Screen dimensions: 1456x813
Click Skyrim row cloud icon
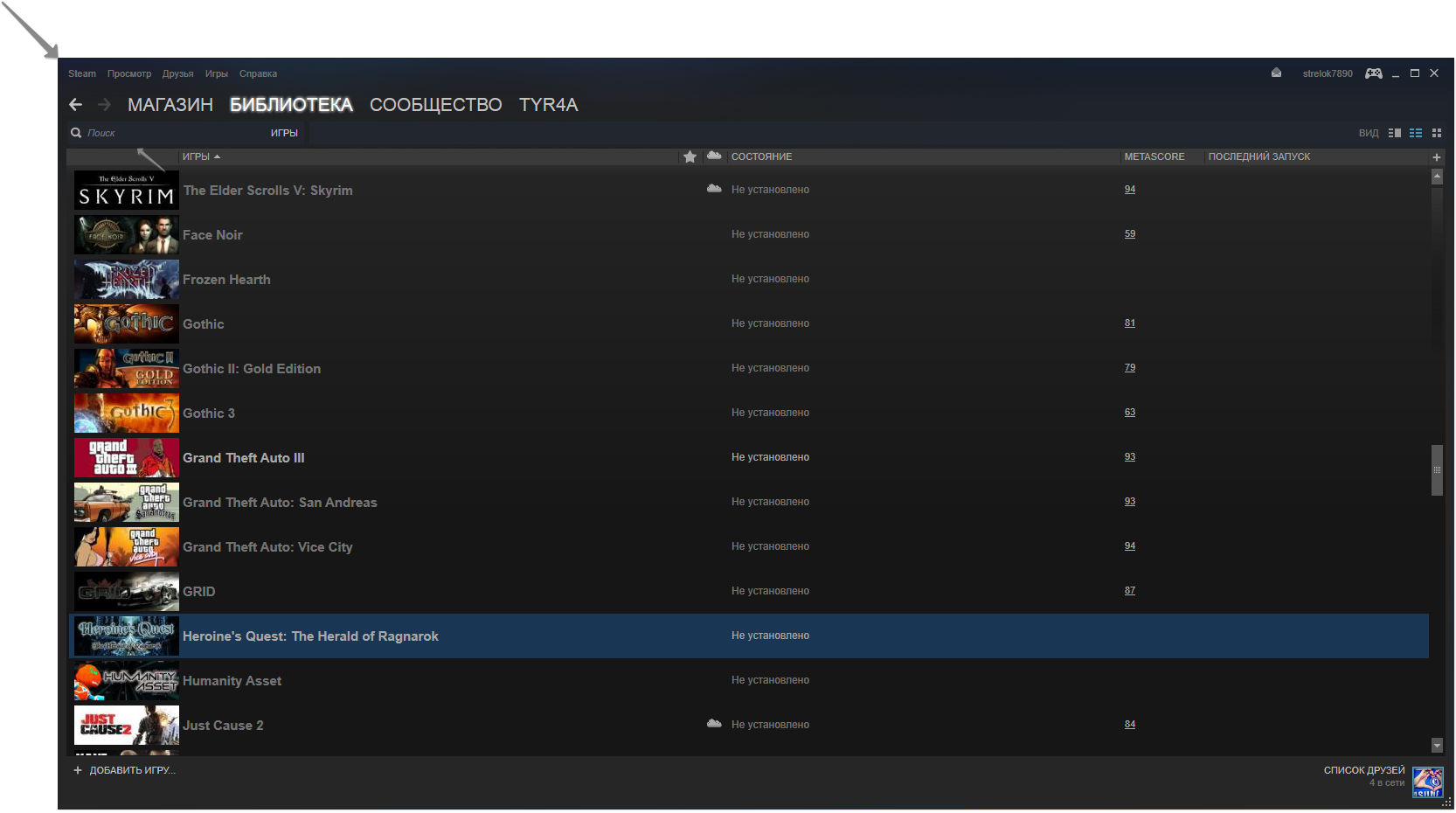pos(714,189)
